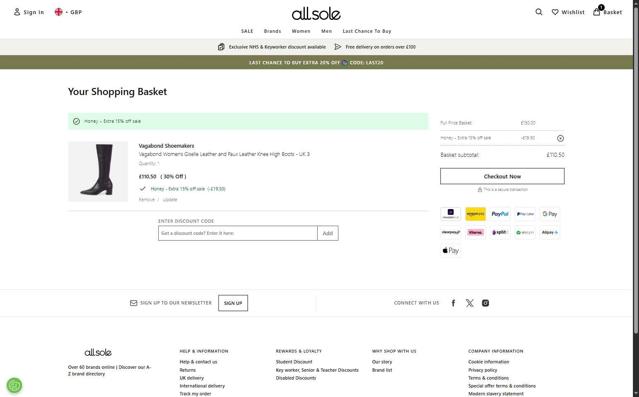Viewport: 639px width, 397px height.
Task: Open the UK flag currency selector
Action: pos(68,12)
